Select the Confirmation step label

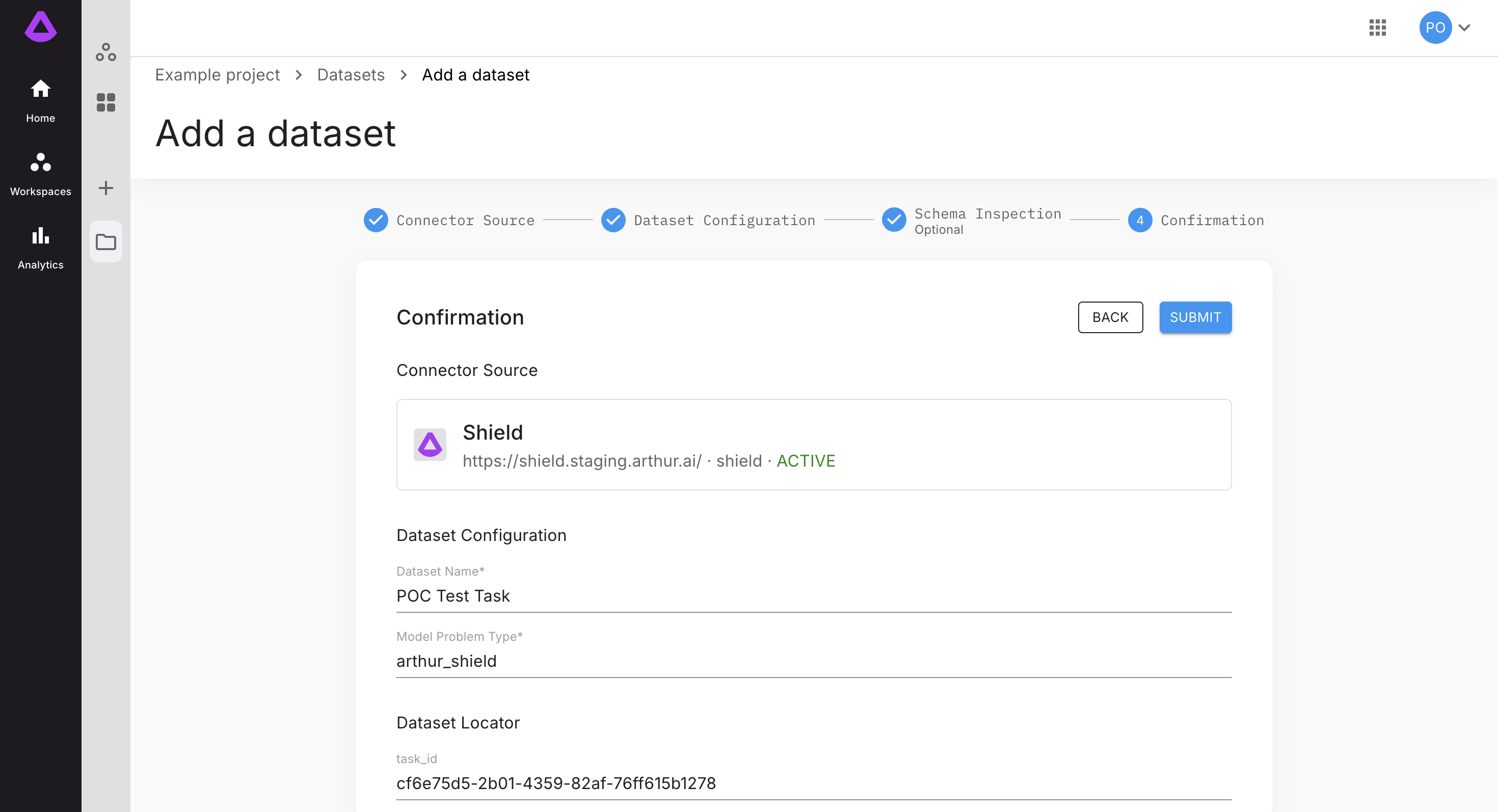point(1213,220)
